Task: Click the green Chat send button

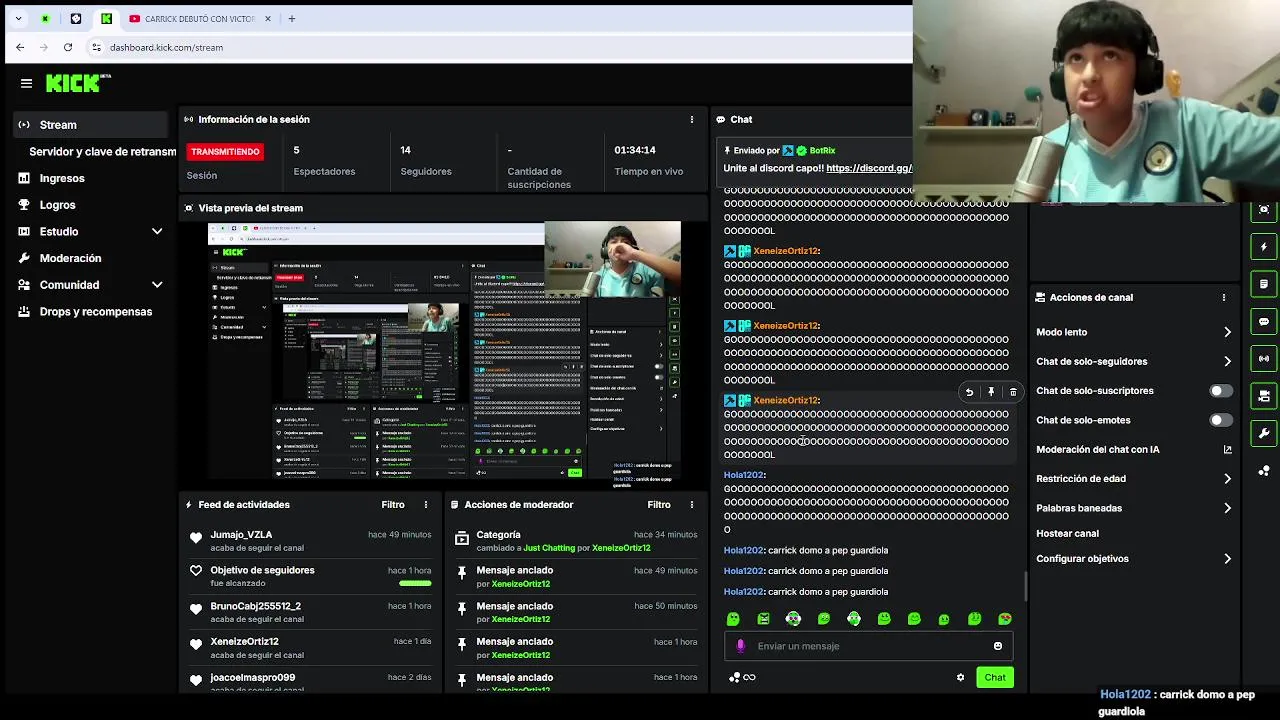Action: coord(995,678)
